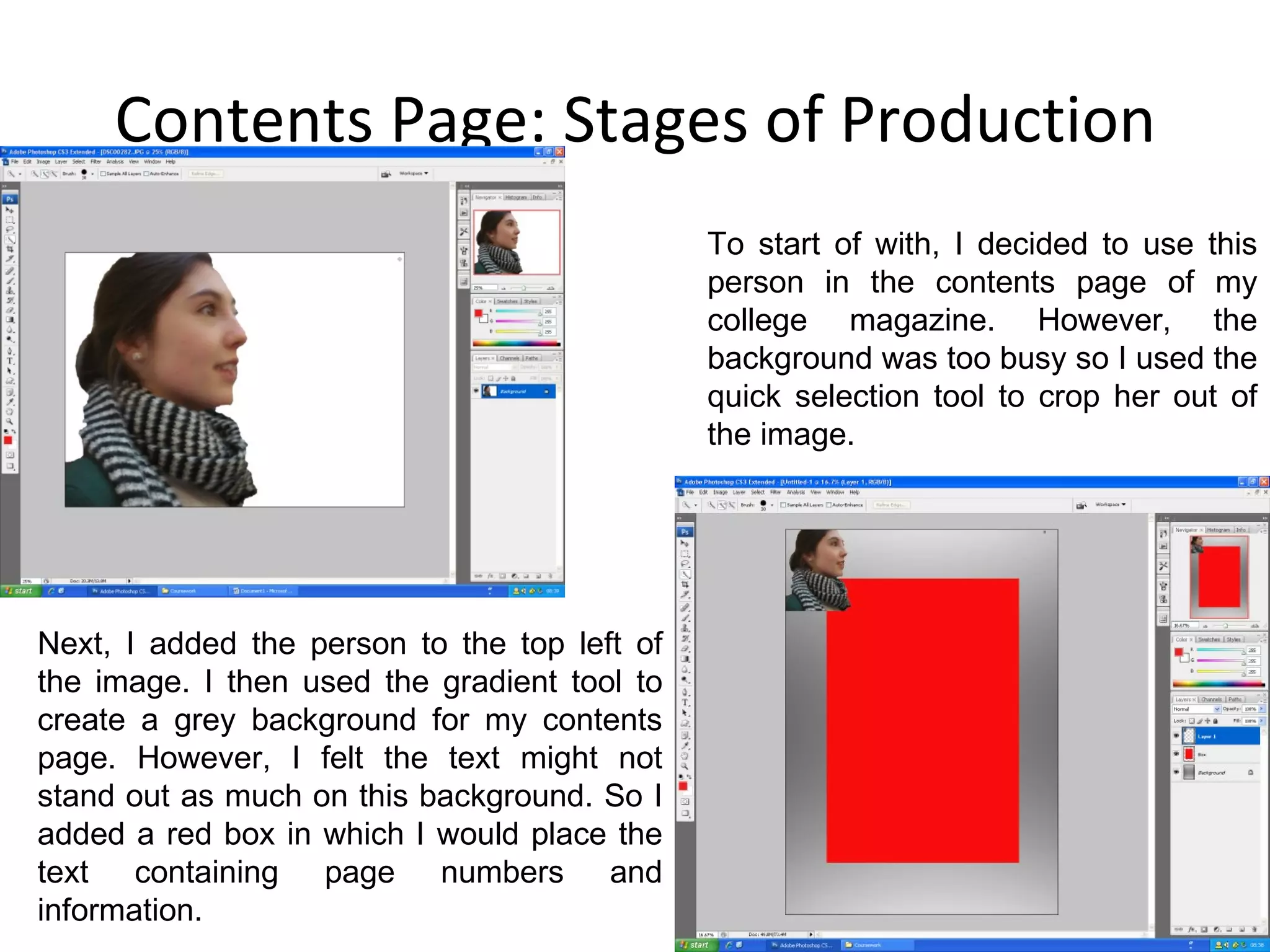Open the Image menu in the DSC00282.JPG window
Screen dimensions: 1270x952
coord(43,162)
